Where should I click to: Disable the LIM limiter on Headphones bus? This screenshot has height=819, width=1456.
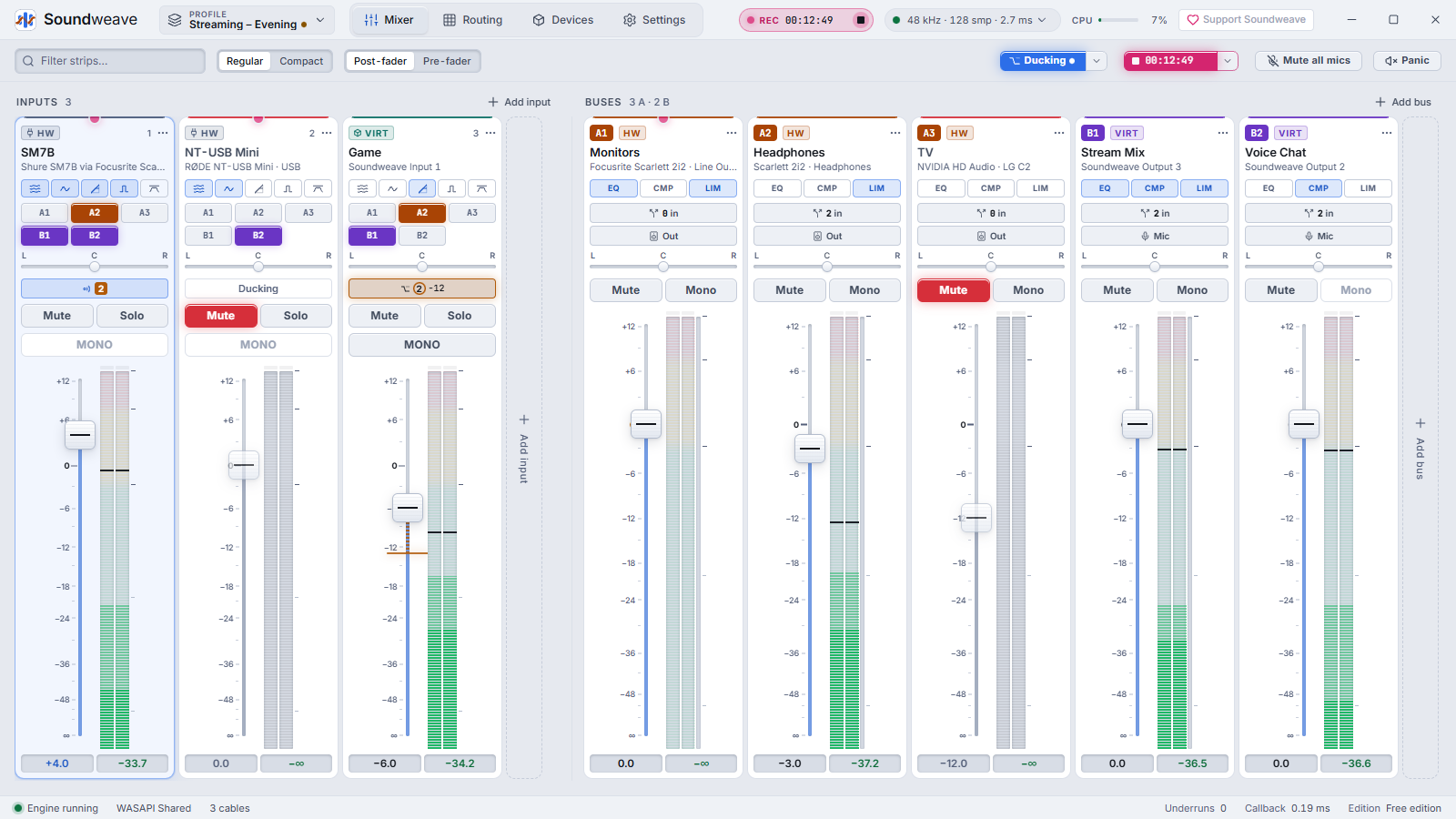[876, 188]
